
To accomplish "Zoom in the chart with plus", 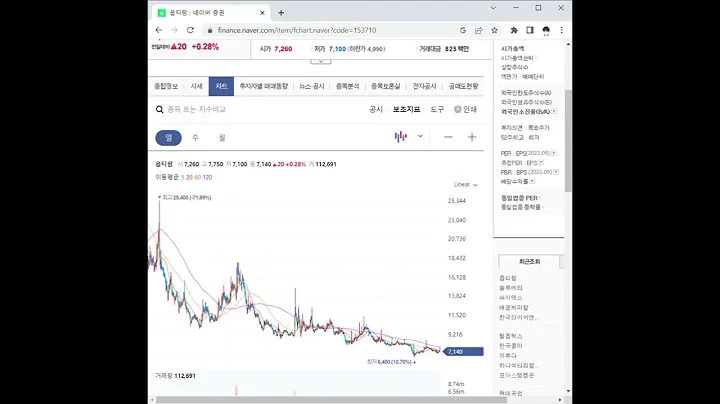I will tap(472, 137).
